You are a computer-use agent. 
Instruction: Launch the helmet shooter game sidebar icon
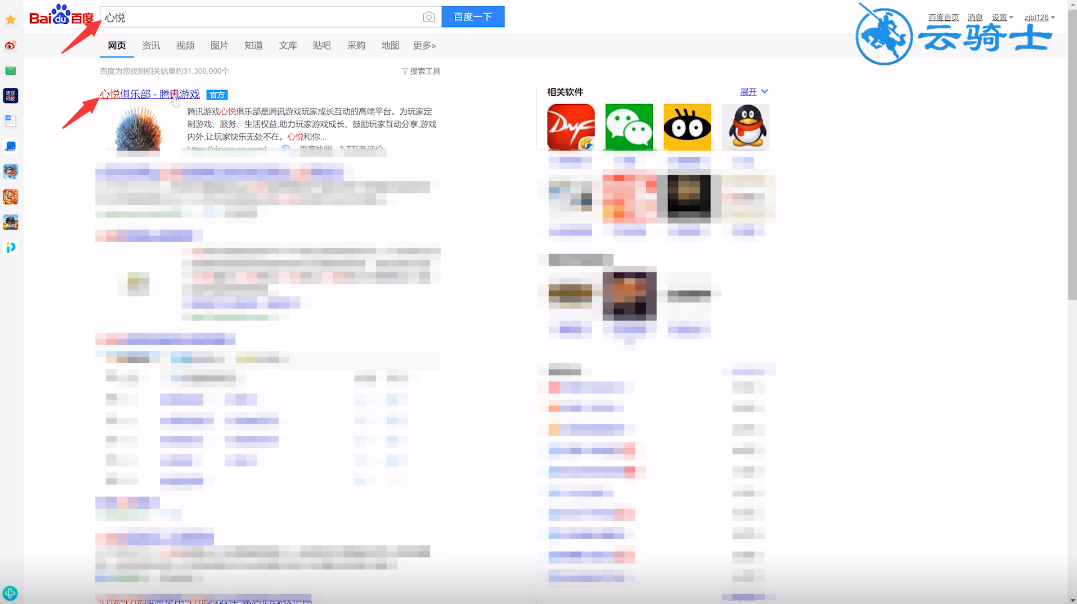pos(10,222)
